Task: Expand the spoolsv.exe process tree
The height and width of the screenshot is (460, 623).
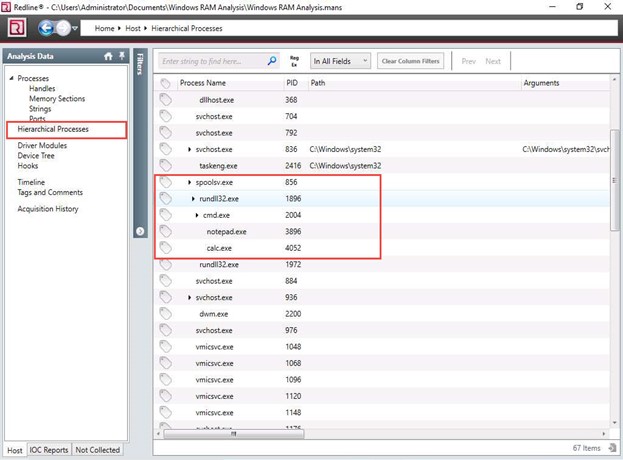Action: [190, 183]
